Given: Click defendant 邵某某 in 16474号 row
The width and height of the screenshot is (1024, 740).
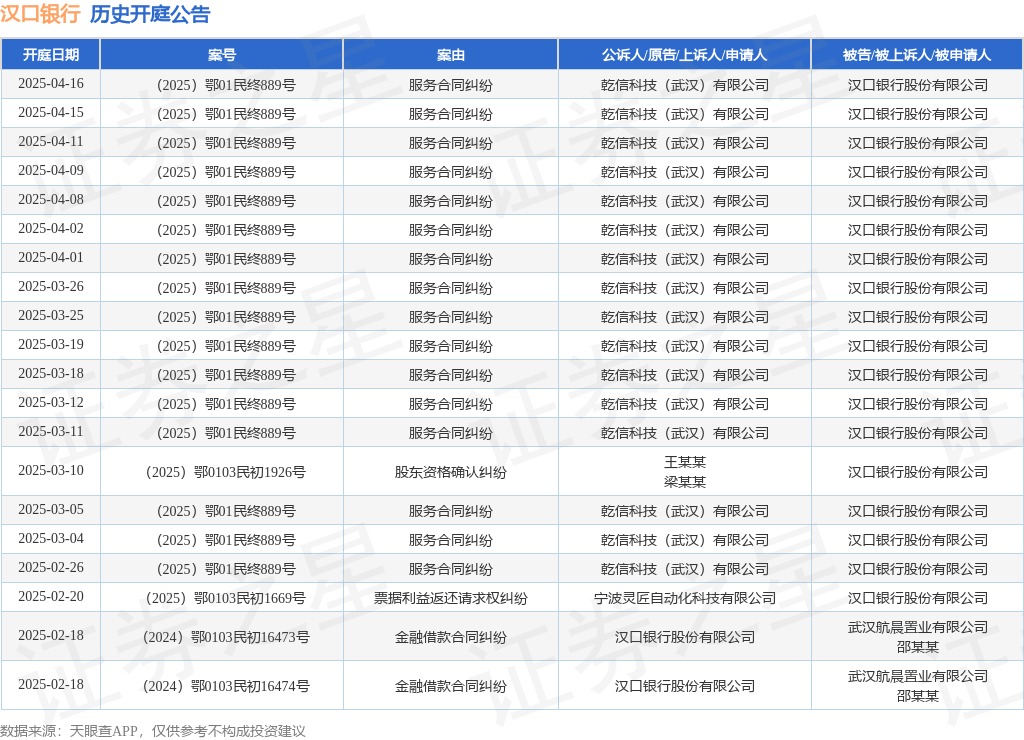Looking at the screenshot, I should point(917,696).
